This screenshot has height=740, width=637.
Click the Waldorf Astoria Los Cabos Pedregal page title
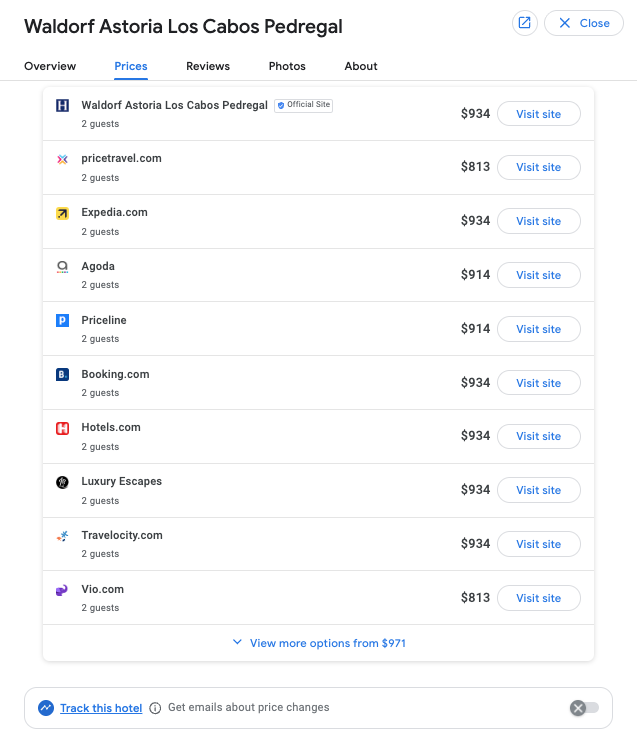183,26
